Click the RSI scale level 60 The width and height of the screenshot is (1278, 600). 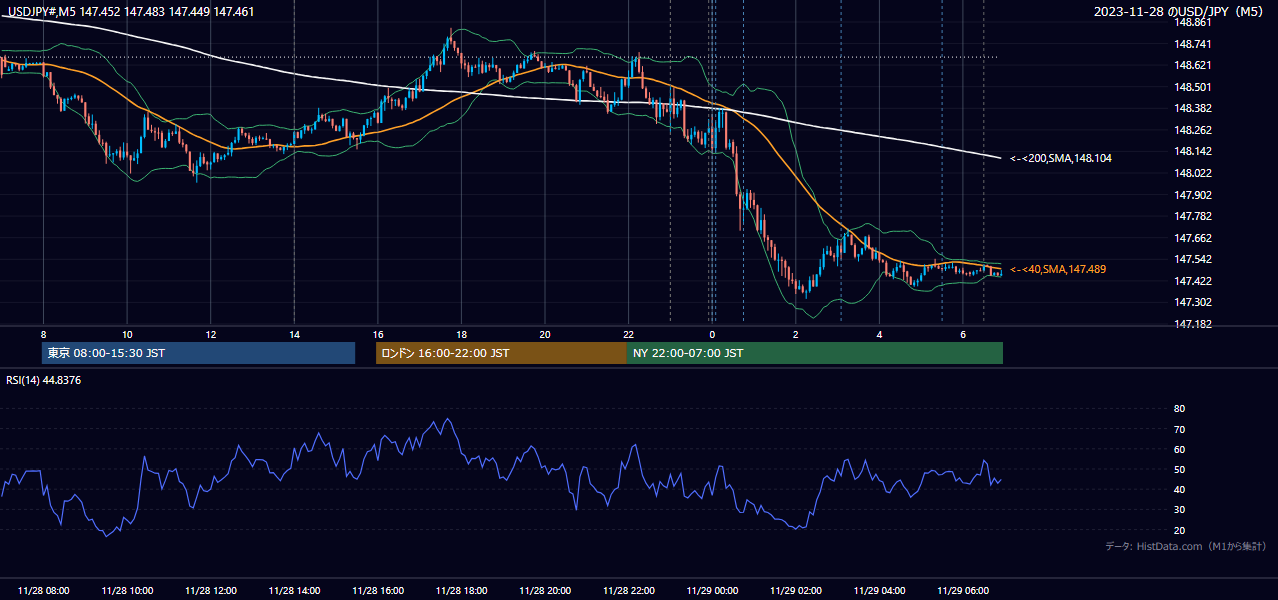[x=1179, y=449]
